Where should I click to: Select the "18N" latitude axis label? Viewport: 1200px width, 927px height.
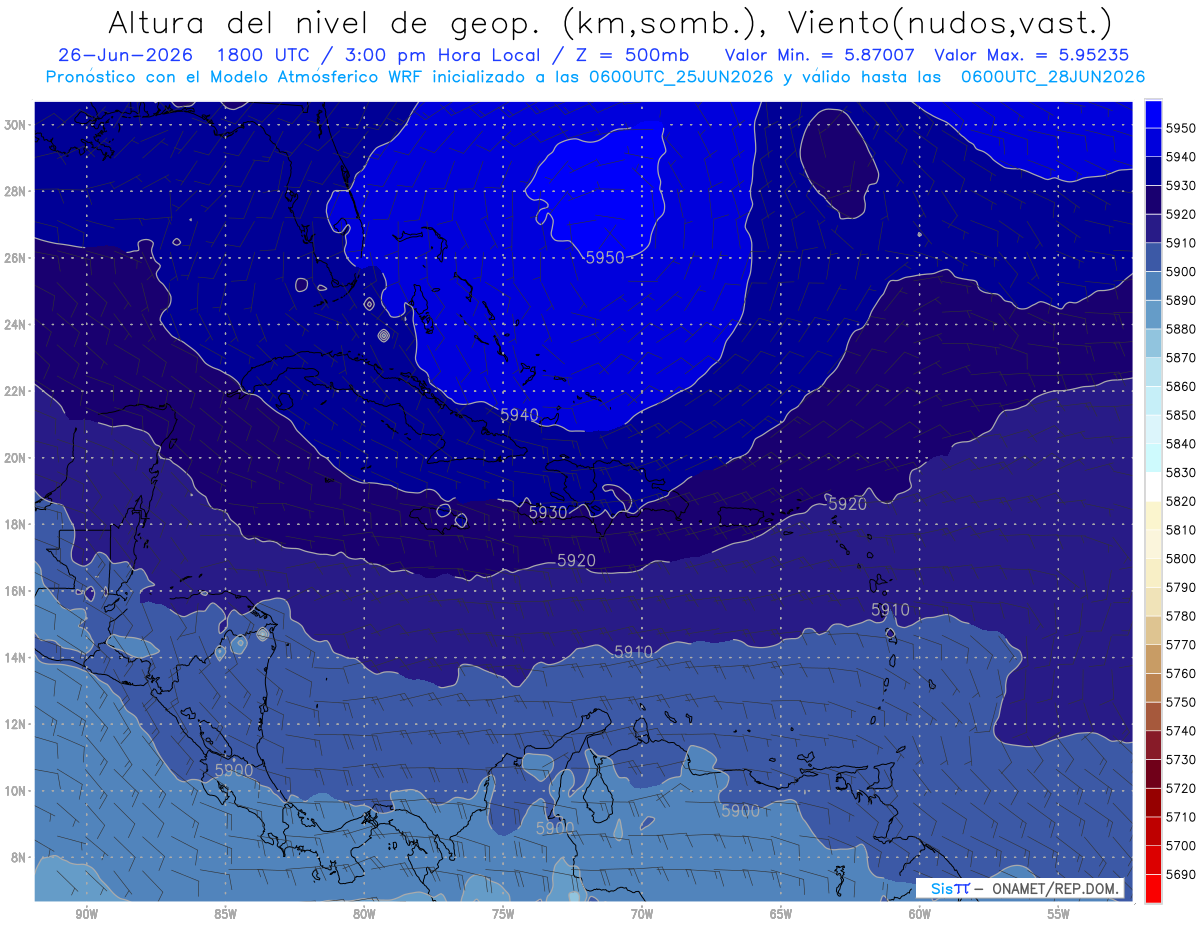pyautogui.click(x=17, y=525)
